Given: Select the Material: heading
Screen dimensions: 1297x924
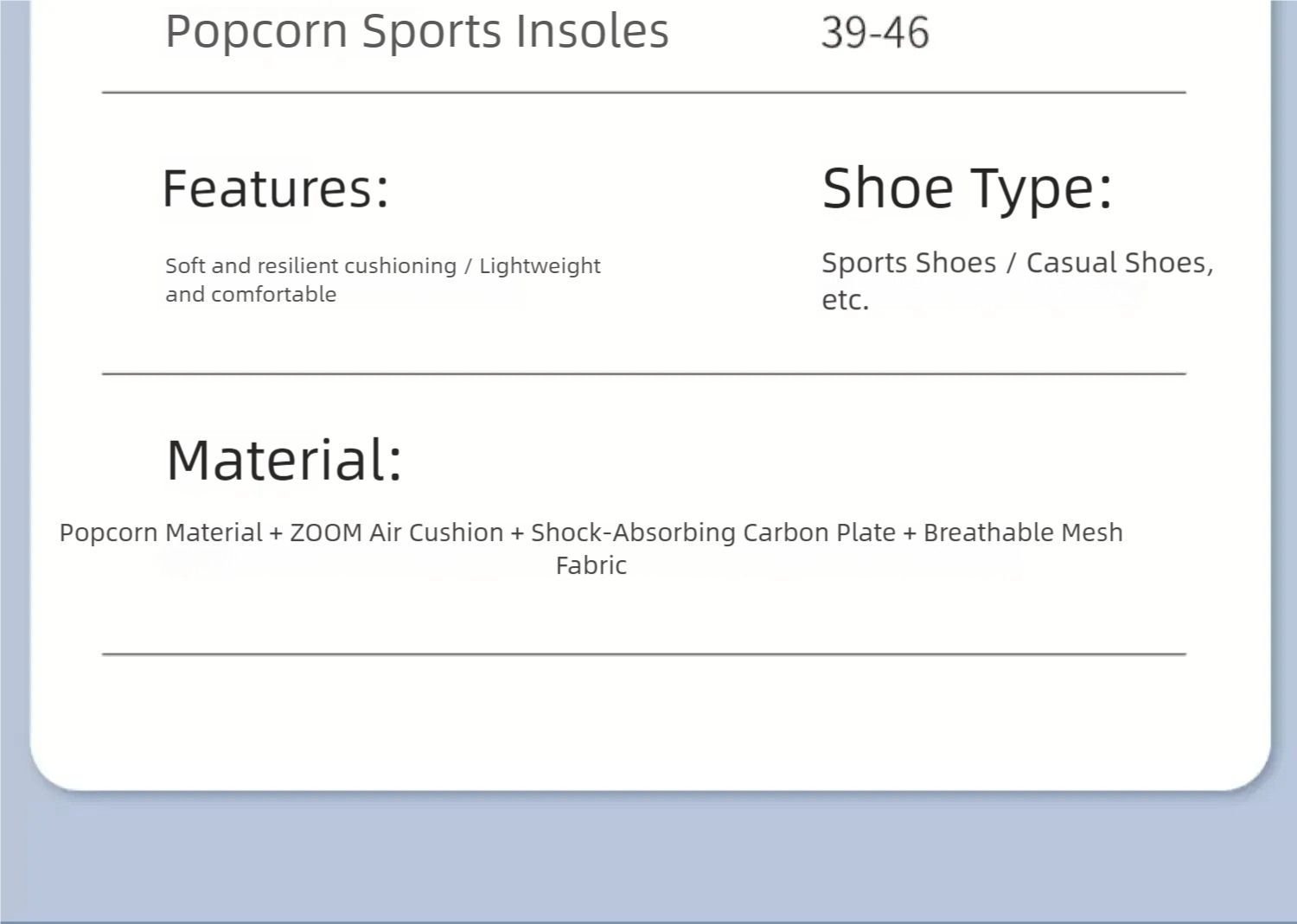Looking at the screenshot, I should coord(284,460).
